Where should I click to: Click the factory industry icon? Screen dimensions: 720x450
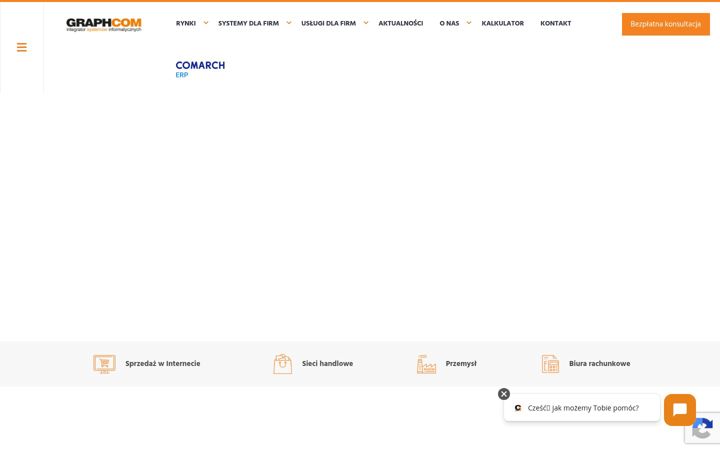[x=426, y=364]
